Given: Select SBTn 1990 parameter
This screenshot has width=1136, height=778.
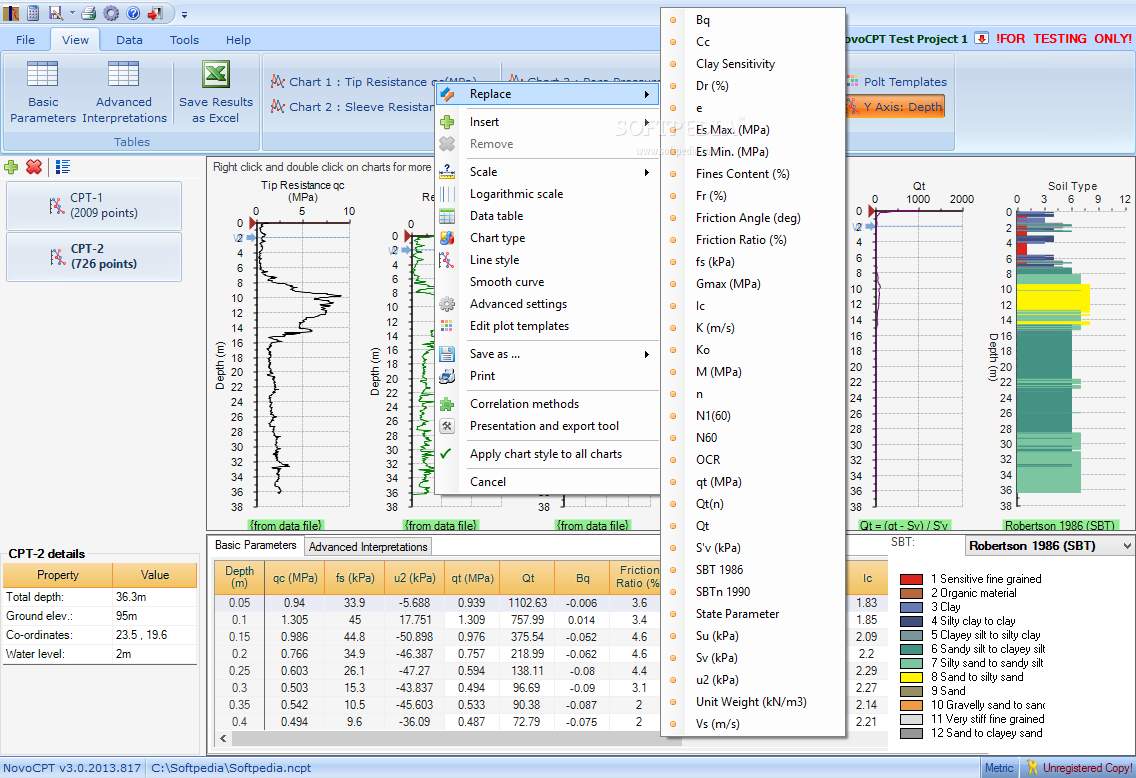Looking at the screenshot, I should (753, 592).
